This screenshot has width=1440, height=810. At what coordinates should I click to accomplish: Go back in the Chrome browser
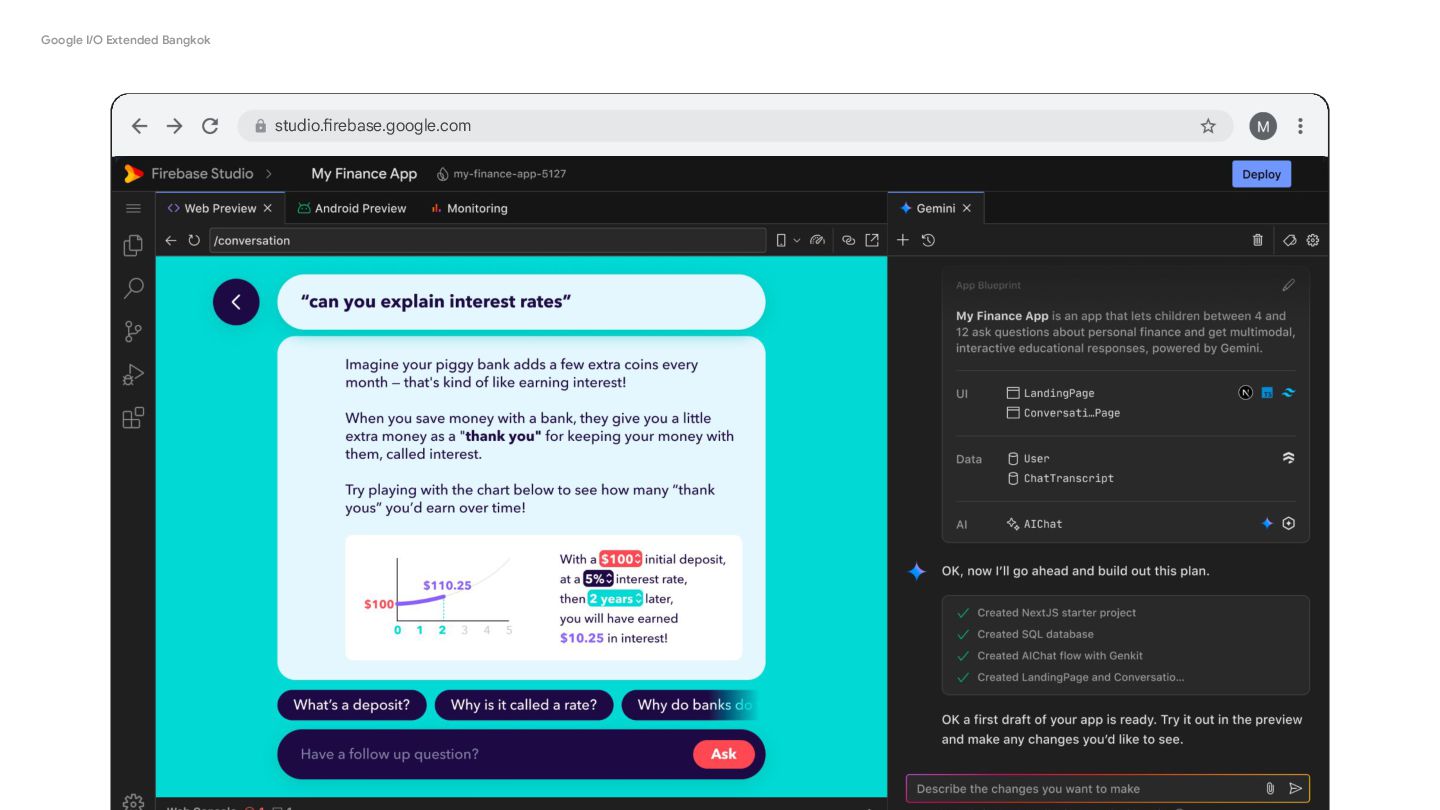coord(139,126)
